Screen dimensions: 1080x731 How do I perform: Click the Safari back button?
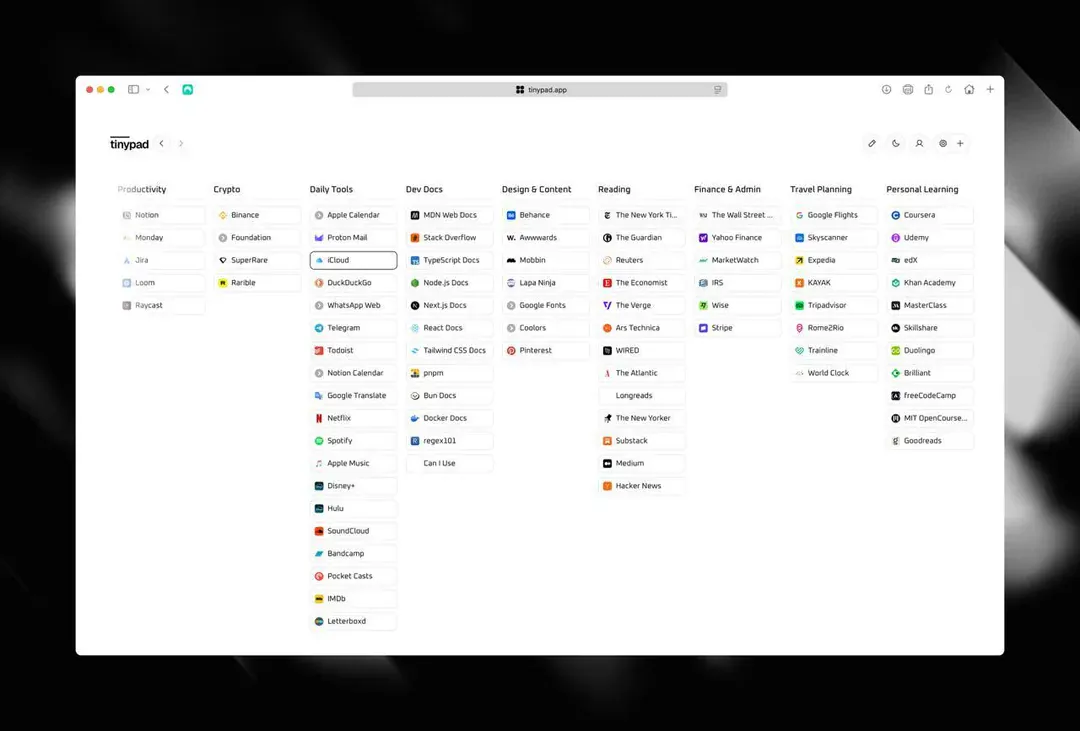[166, 90]
